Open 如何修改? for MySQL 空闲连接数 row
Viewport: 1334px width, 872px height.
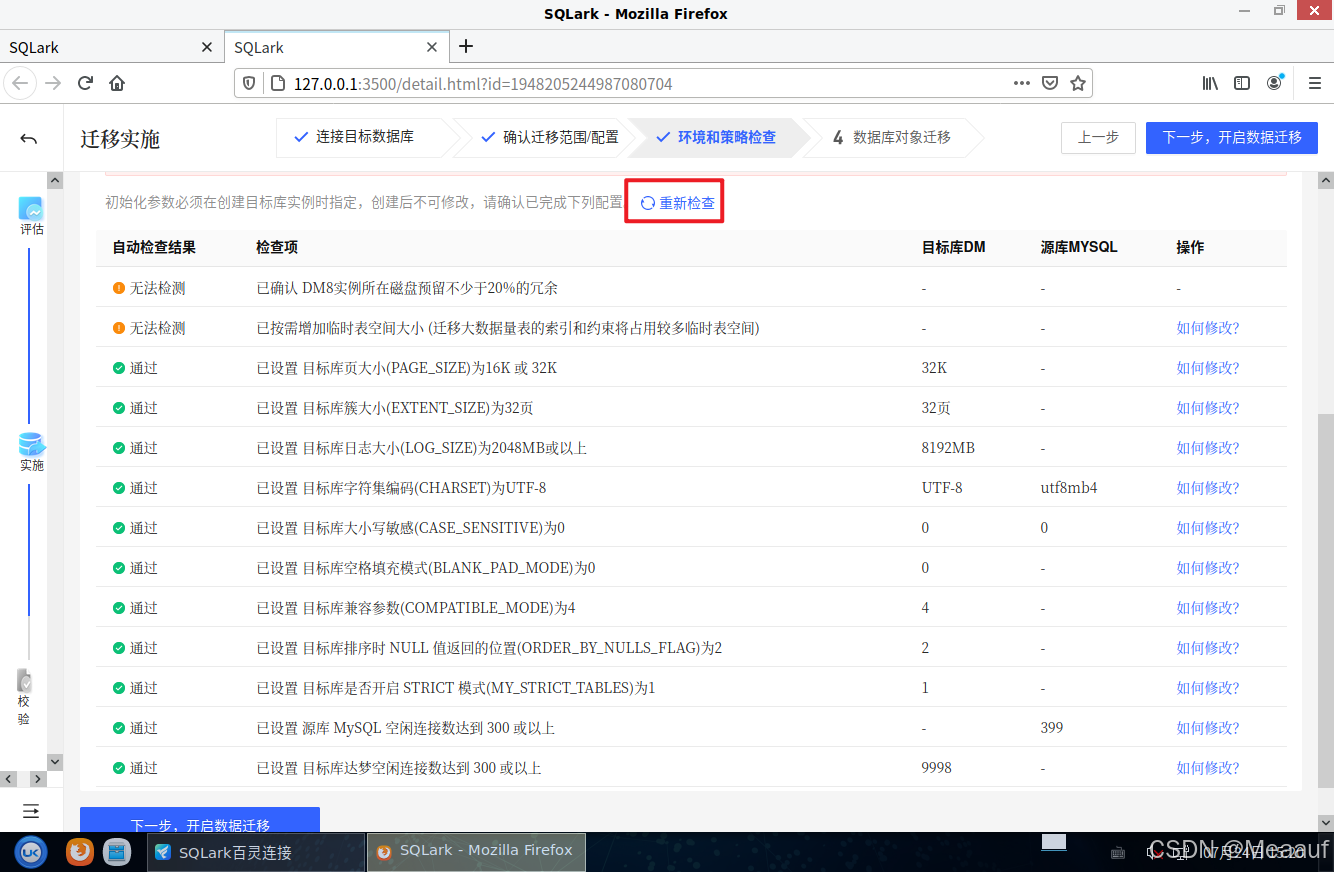[1207, 728]
